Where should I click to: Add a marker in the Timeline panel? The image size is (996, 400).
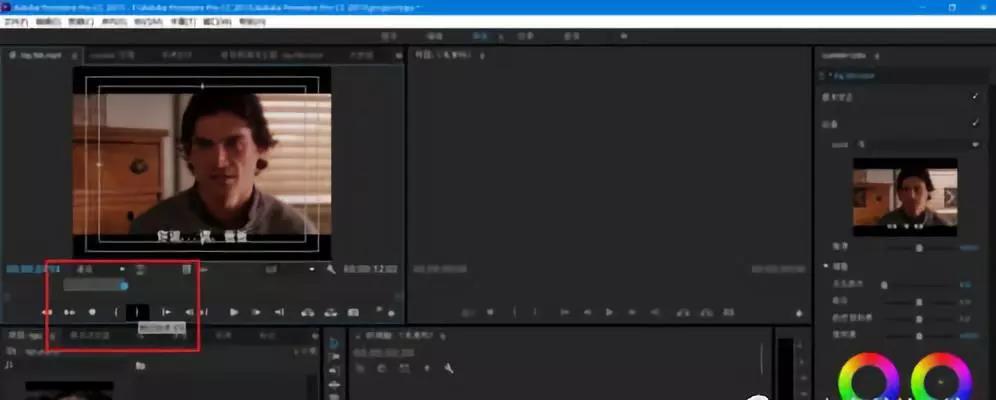(x=427, y=368)
